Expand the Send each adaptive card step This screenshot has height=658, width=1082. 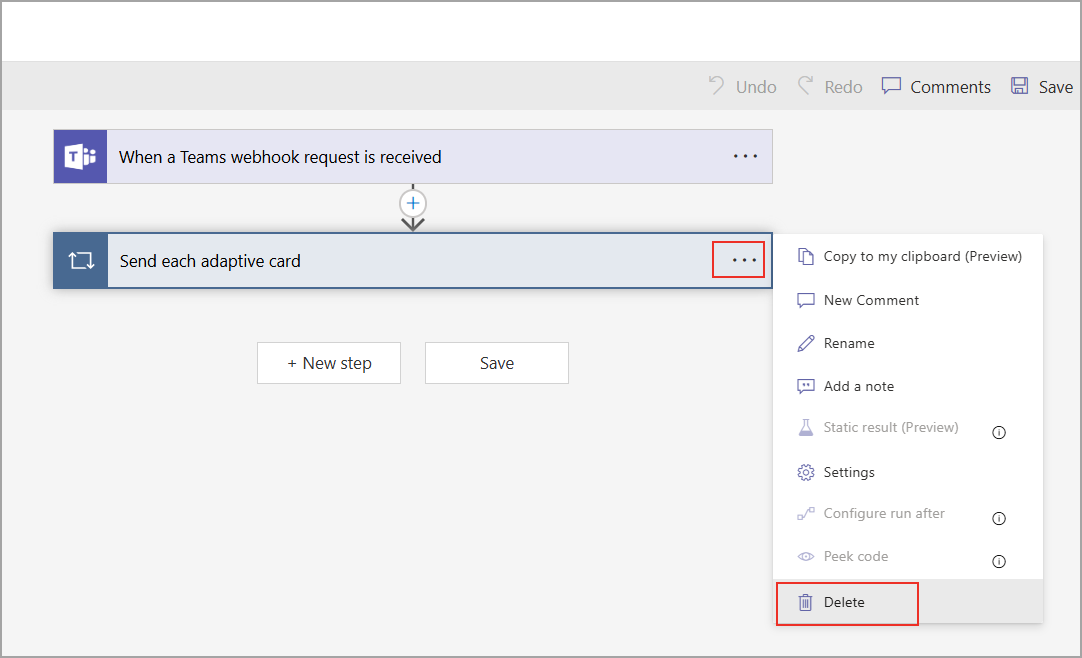(x=400, y=261)
